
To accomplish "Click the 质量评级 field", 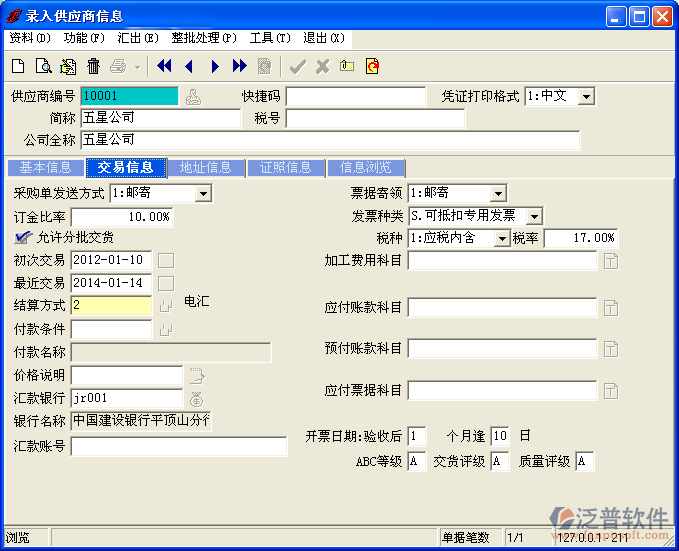I will (x=584, y=461).
